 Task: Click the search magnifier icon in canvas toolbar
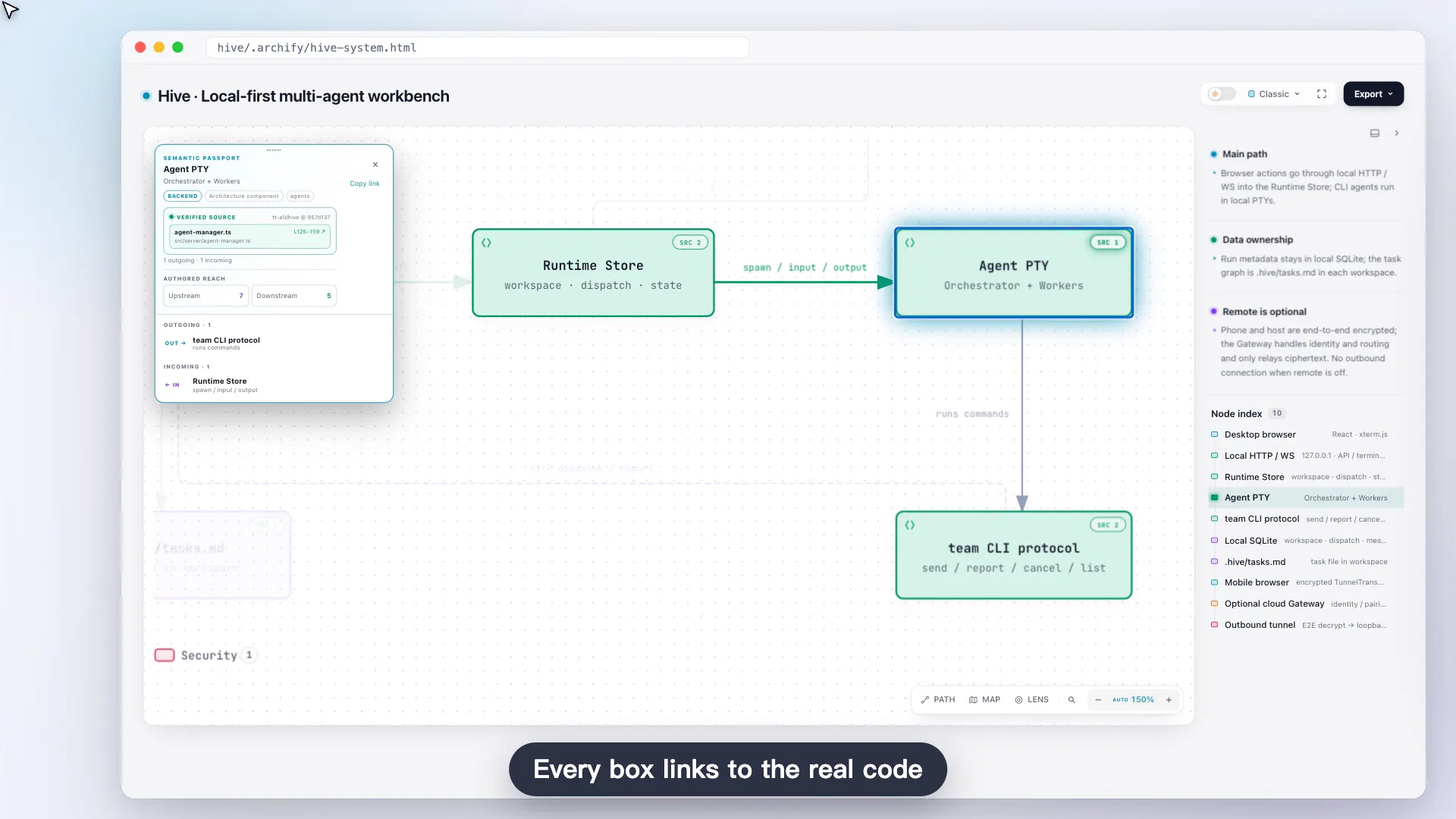pyautogui.click(x=1072, y=700)
